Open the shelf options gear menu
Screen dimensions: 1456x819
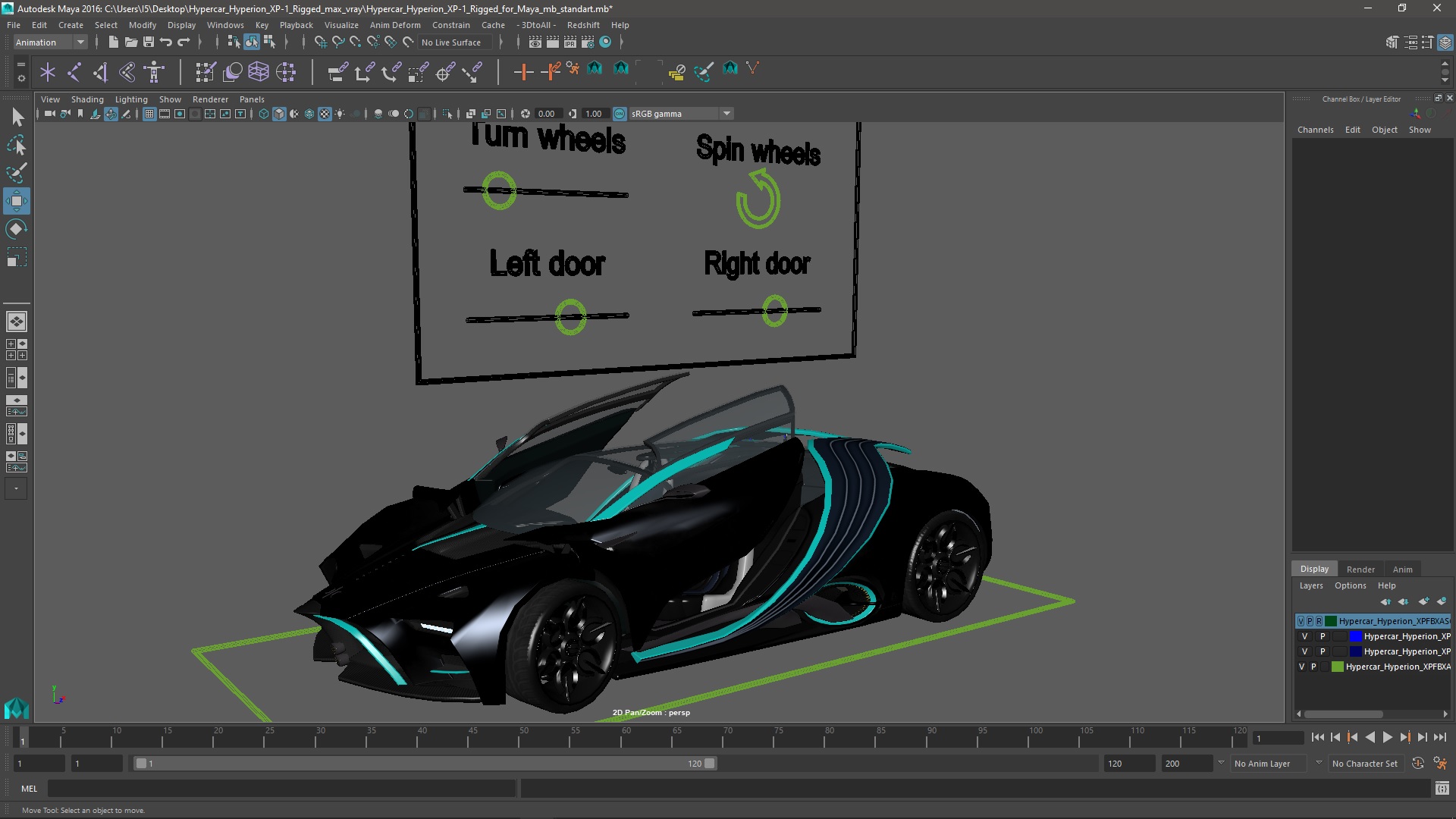click(21, 77)
